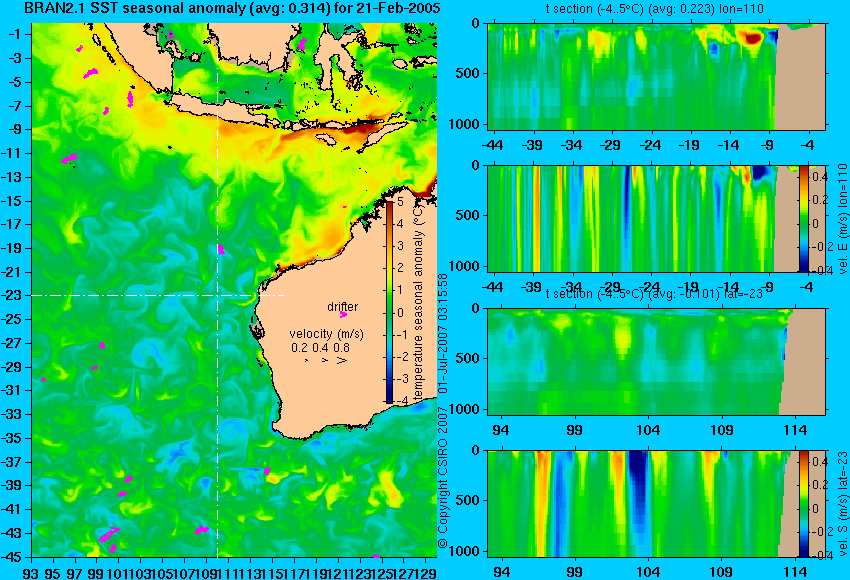Click the 'vel. S (m/s) lat=-23' label
850x580 pixels.
pos(842,504)
